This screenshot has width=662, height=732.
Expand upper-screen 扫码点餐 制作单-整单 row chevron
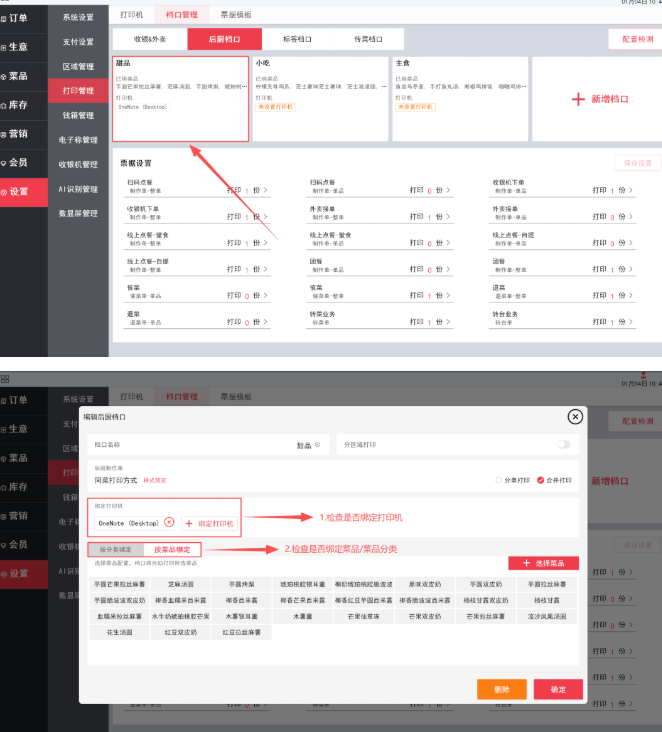click(266, 190)
